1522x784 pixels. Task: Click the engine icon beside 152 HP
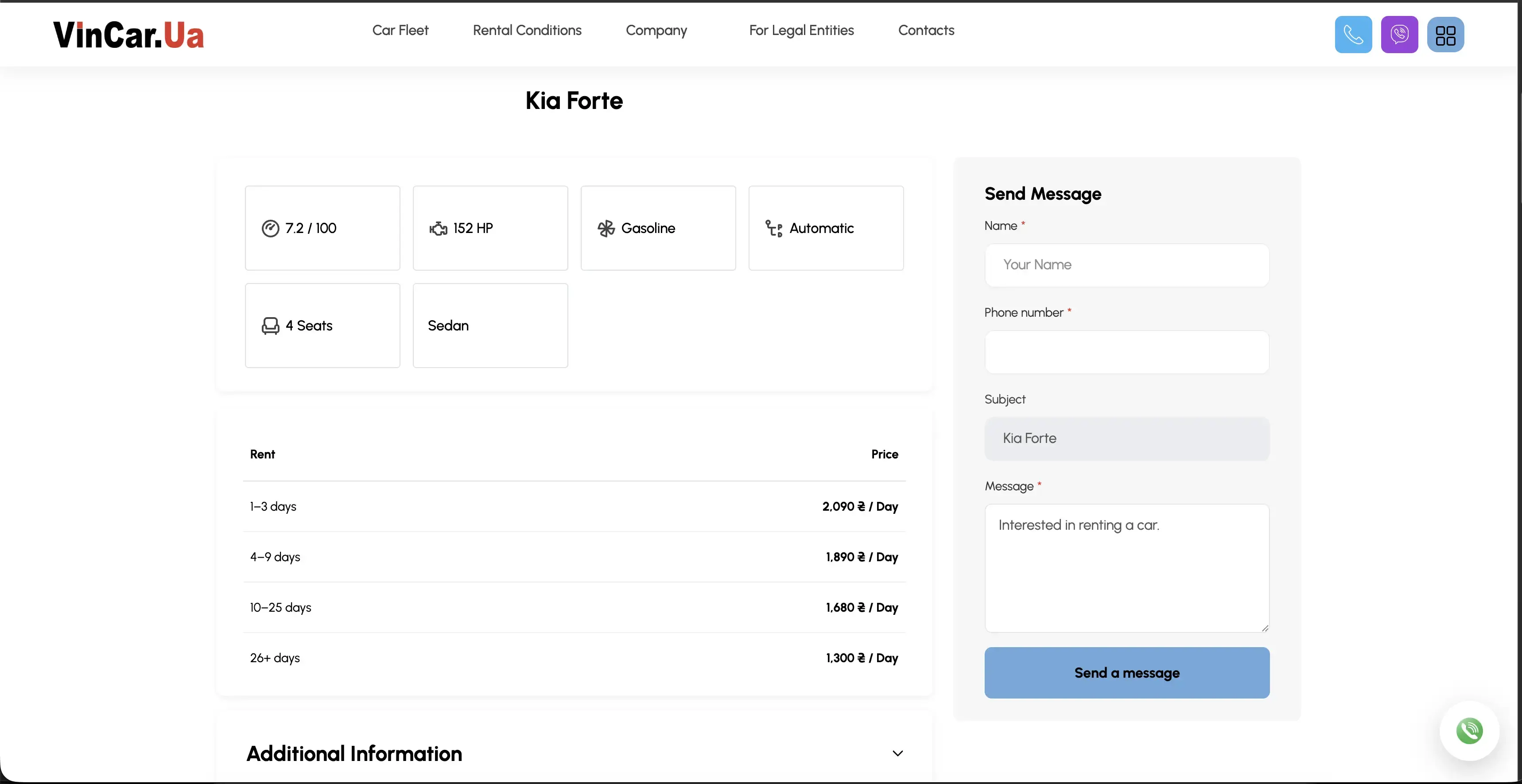[x=438, y=229]
